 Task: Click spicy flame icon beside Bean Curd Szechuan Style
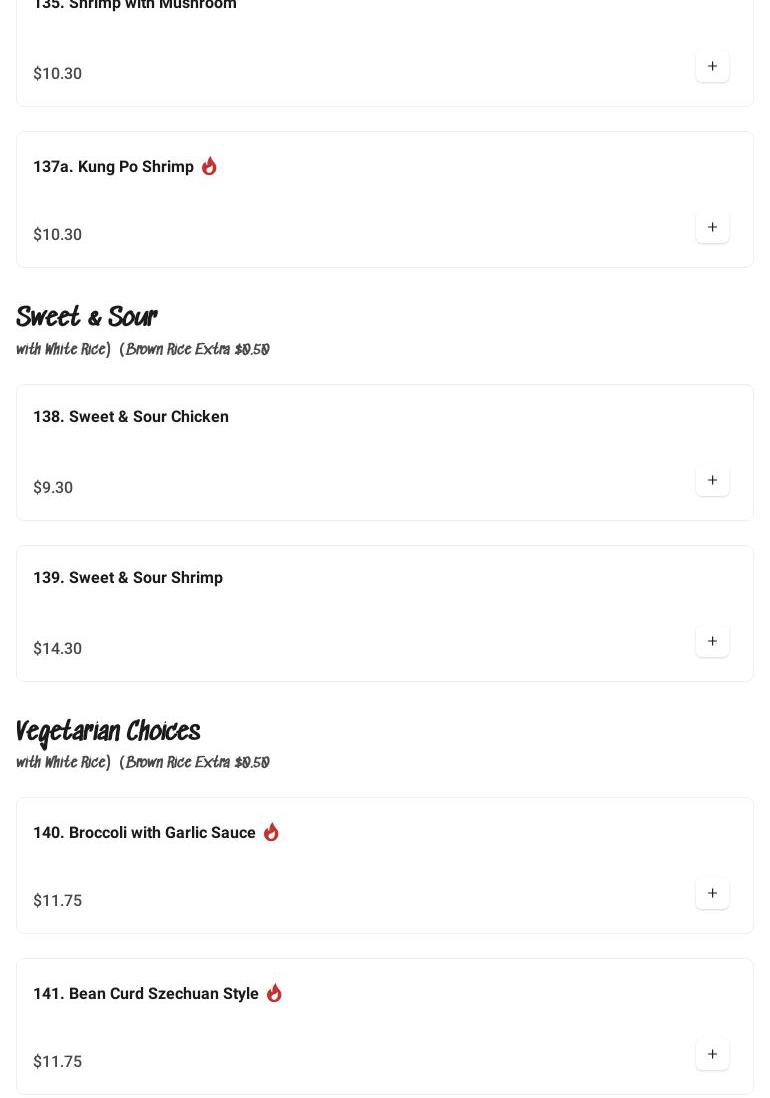click(x=274, y=993)
